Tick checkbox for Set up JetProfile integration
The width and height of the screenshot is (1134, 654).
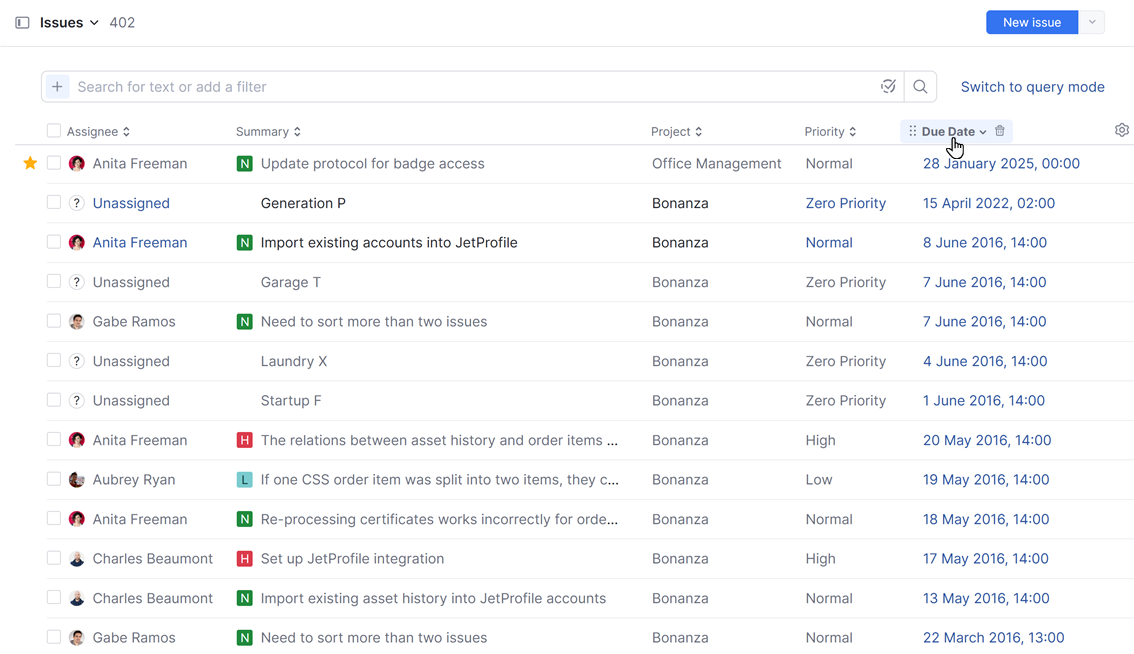point(54,558)
